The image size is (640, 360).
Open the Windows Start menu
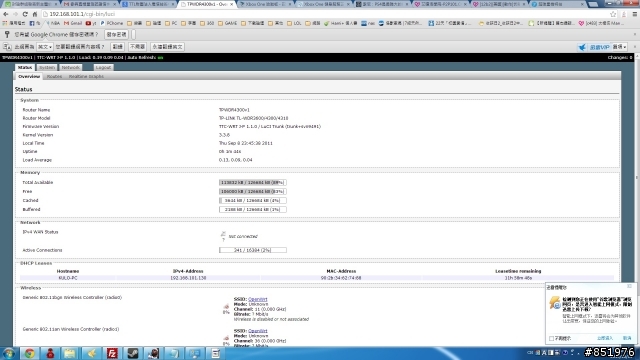[x=9, y=353]
